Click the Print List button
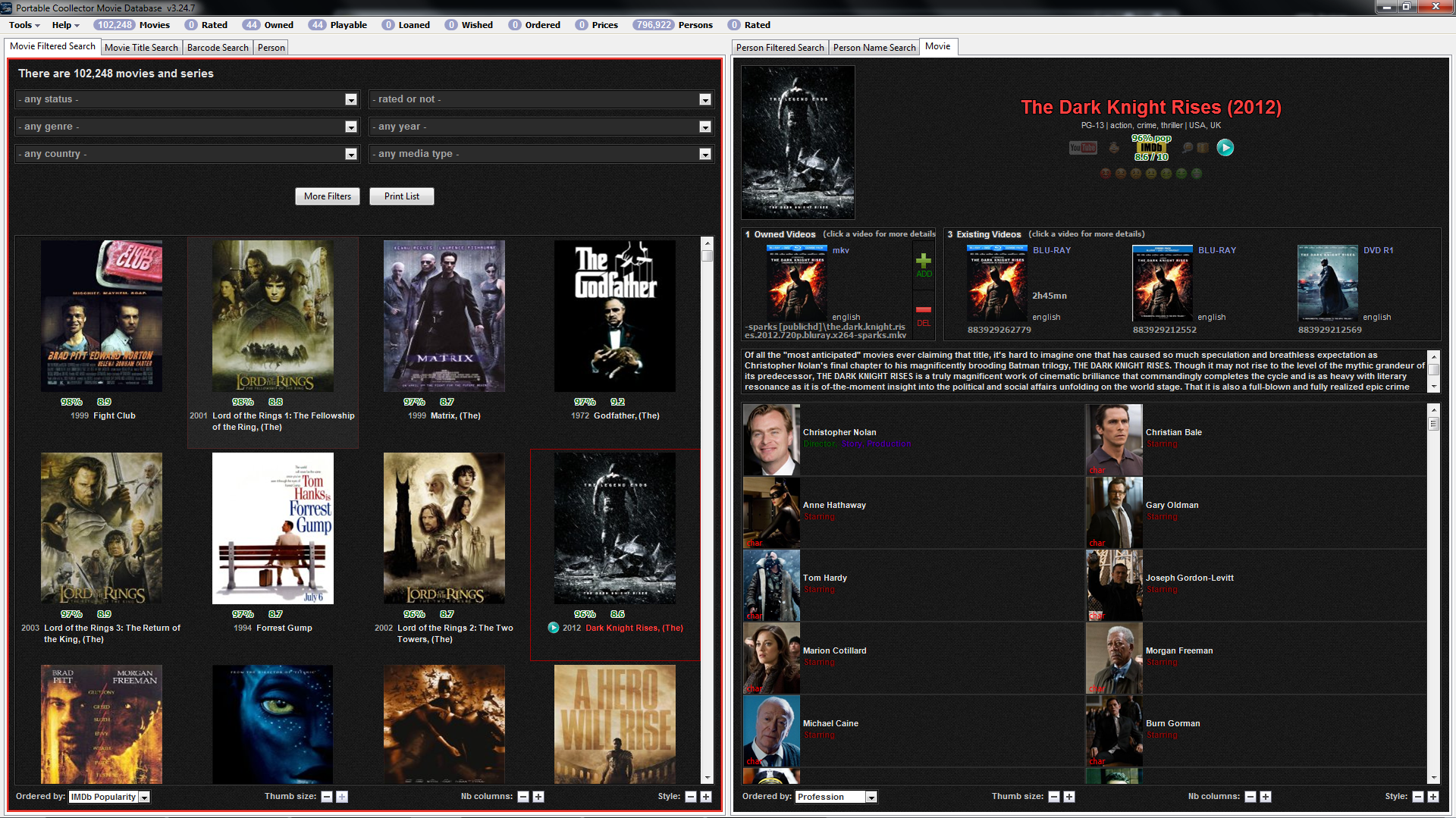This screenshot has height=818, width=1456. coord(402,196)
